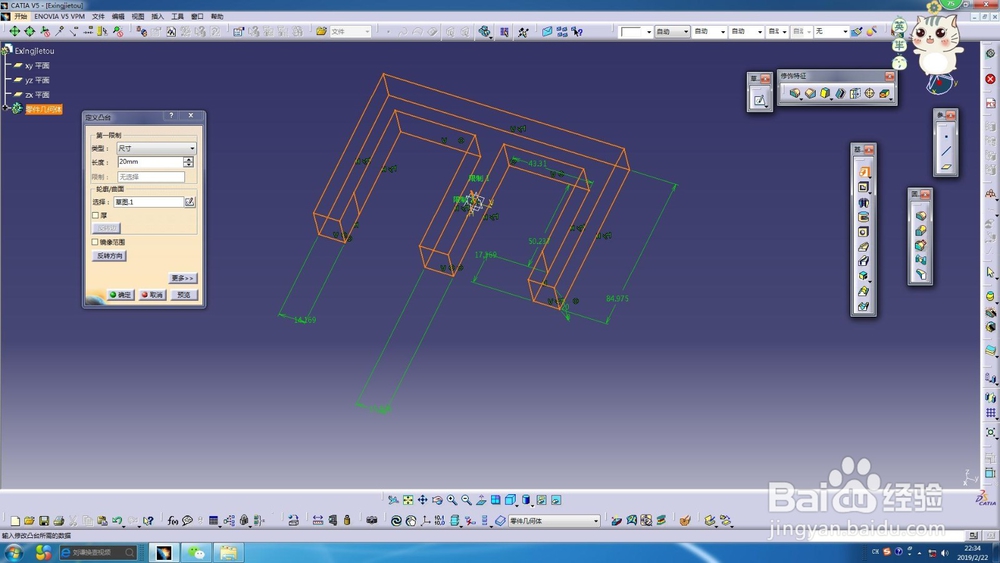Select the xy 平面 plane in tree
The image size is (1000, 563).
point(37,66)
